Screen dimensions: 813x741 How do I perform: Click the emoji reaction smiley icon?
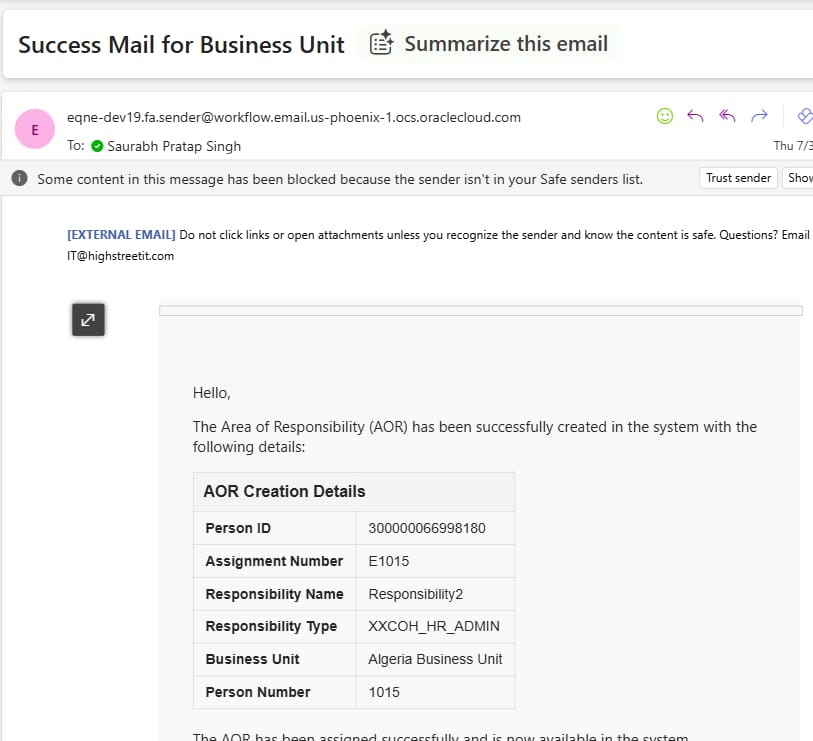(x=665, y=116)
